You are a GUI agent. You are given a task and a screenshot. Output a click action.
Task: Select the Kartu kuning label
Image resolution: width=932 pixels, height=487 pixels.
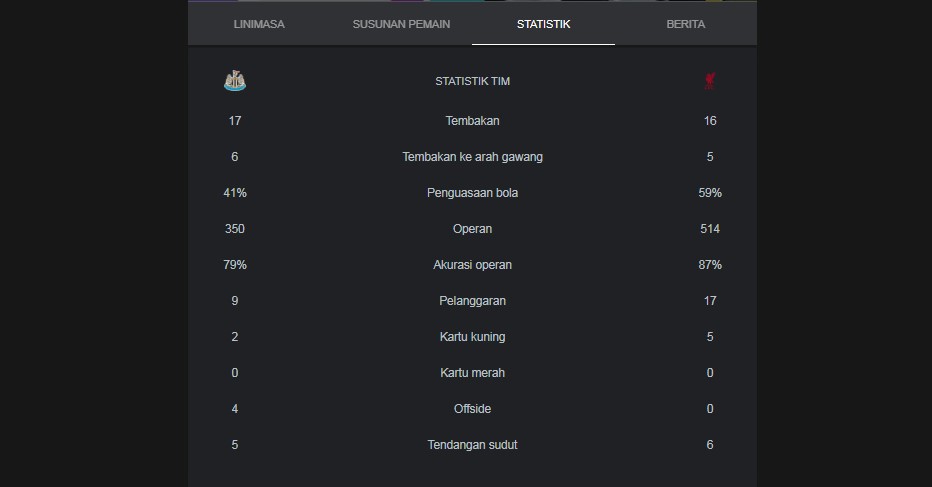click(473, 337)
